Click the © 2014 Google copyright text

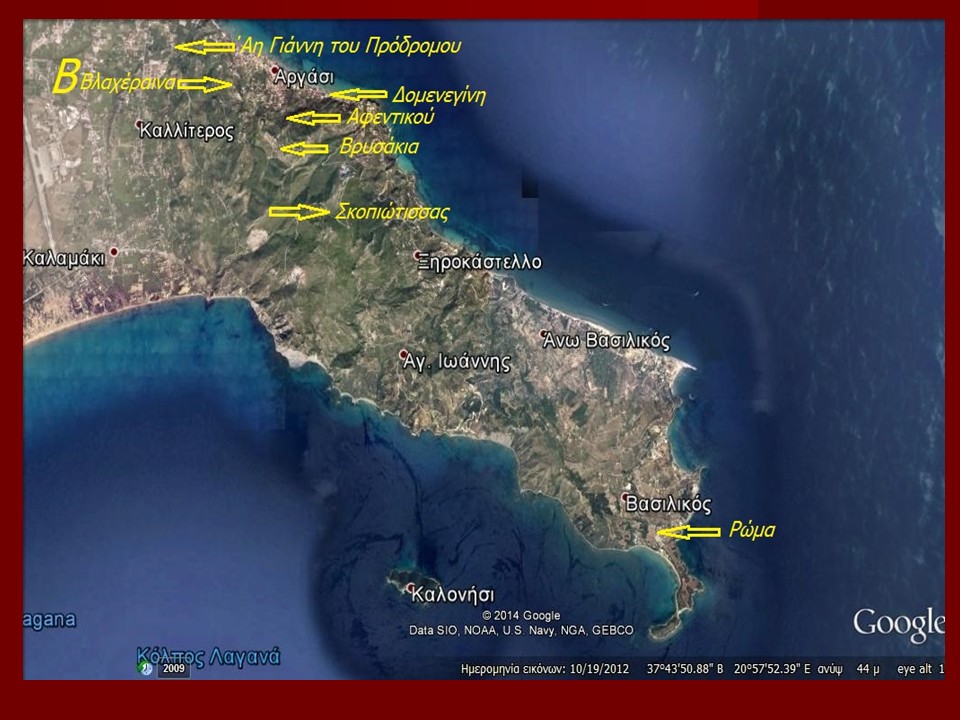(520, 615)
